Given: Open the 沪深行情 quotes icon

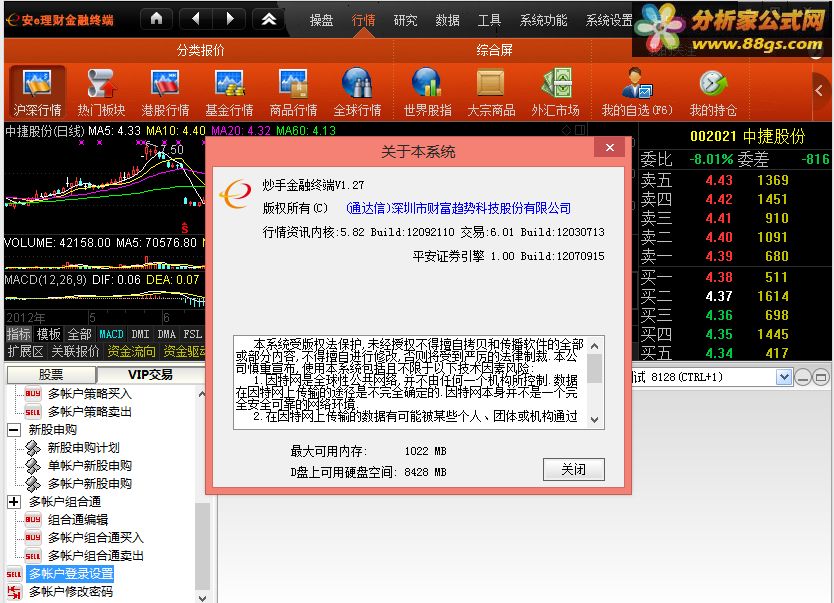Looking at the screenshot, I should 37,91.
